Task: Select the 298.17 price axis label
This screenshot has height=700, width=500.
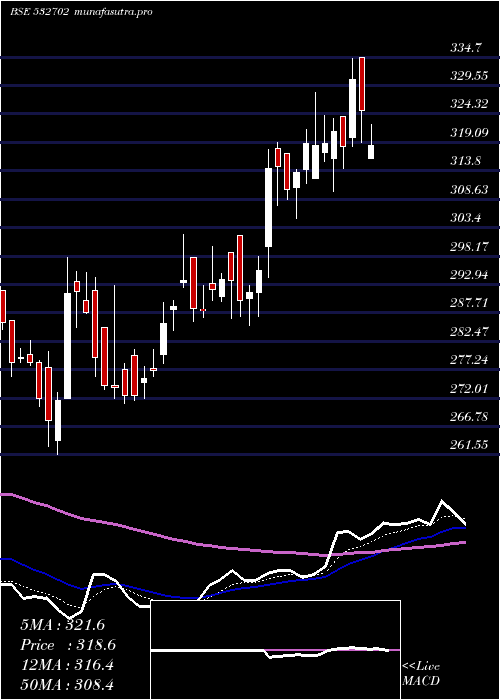Action: 469,246
